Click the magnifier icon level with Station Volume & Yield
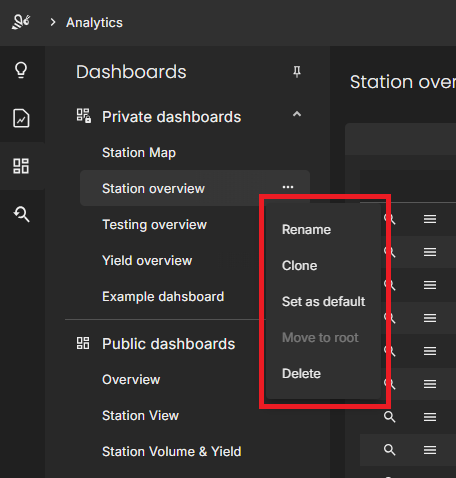The image size is (456, 478). pyautogui.click(x=390, y=450)
